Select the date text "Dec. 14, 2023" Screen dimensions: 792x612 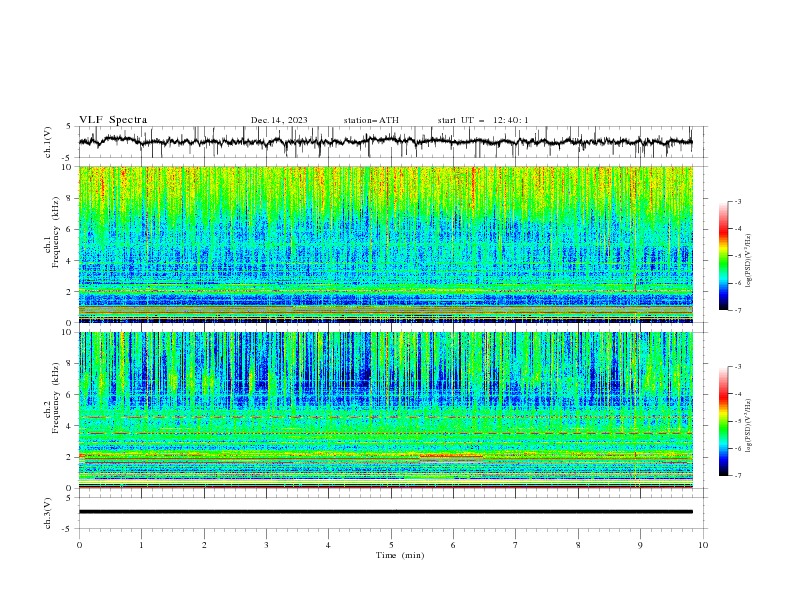pos(279,120)
